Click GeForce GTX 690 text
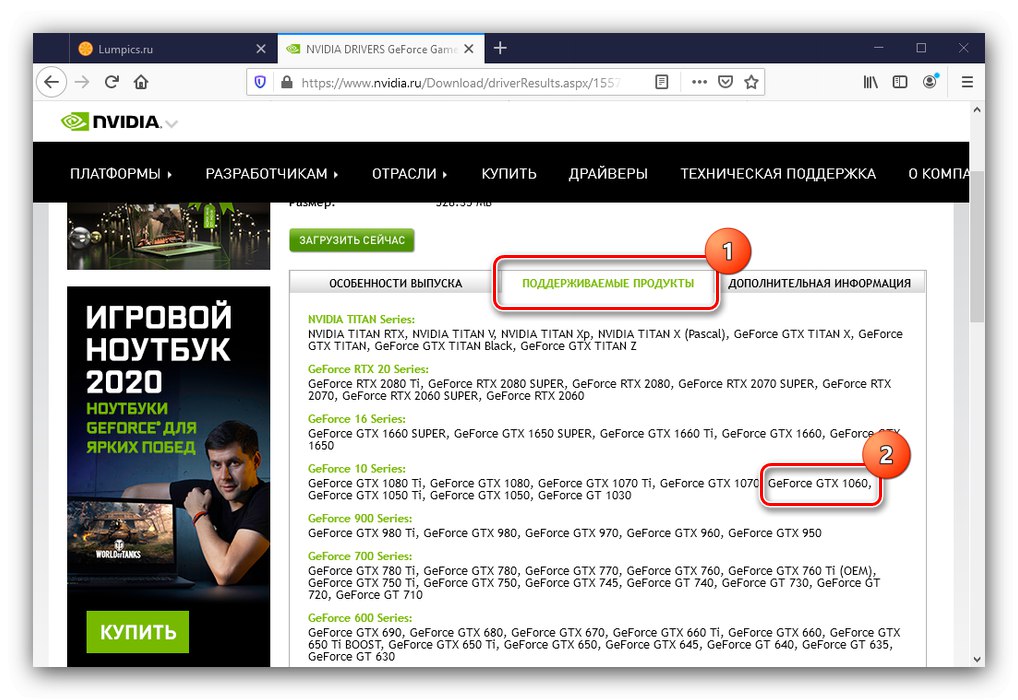This screenshot has height=700, width=1018. pyautogui.click(x=354, y=632)
